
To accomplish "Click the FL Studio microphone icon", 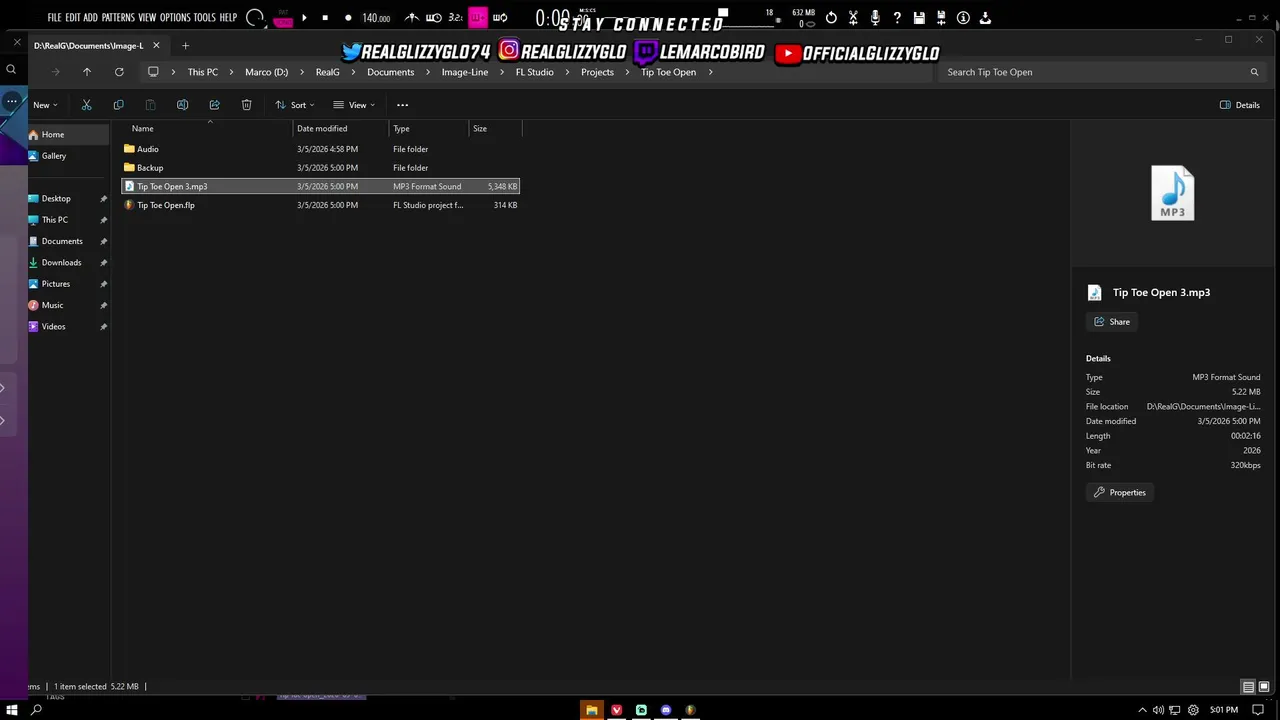I will [875, 18].
